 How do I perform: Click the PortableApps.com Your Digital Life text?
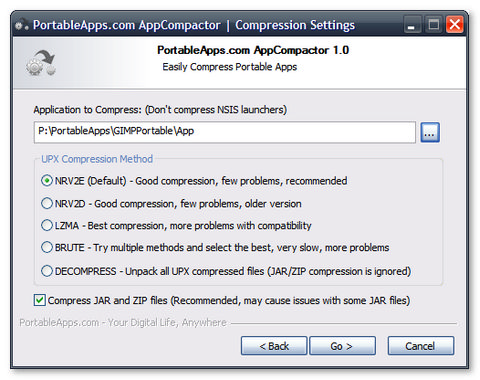click(x=123, y=323)
